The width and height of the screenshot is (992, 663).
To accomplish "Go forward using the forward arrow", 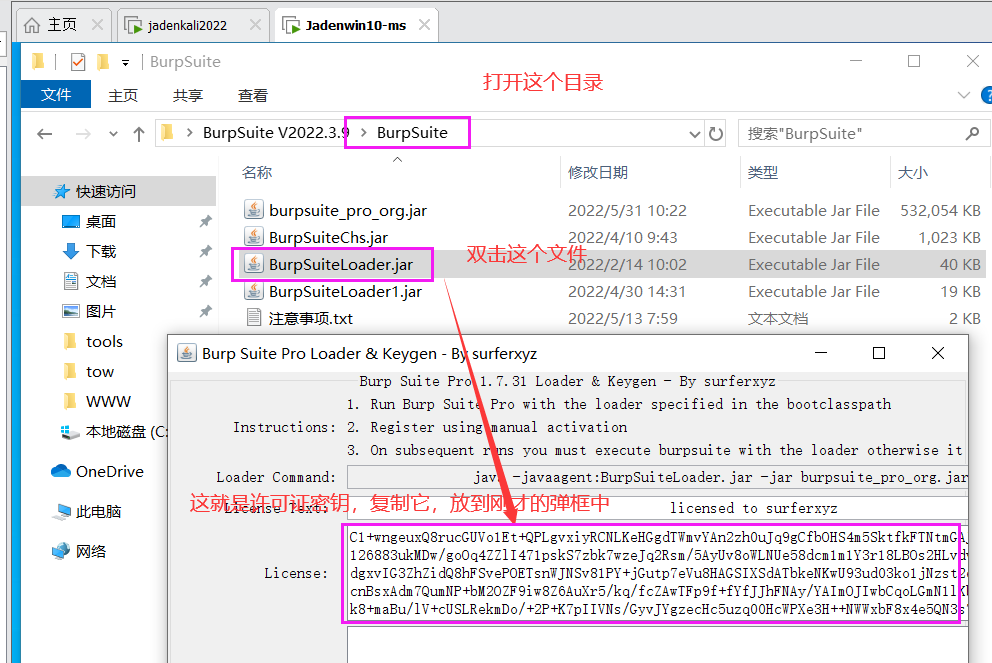I will pos(83,133).
